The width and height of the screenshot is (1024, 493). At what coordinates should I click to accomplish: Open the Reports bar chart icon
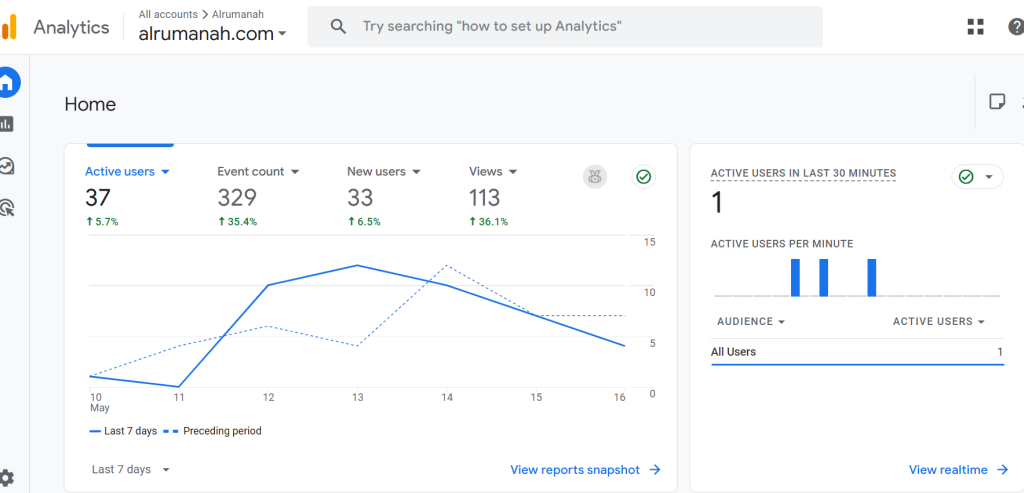point(6,123)
